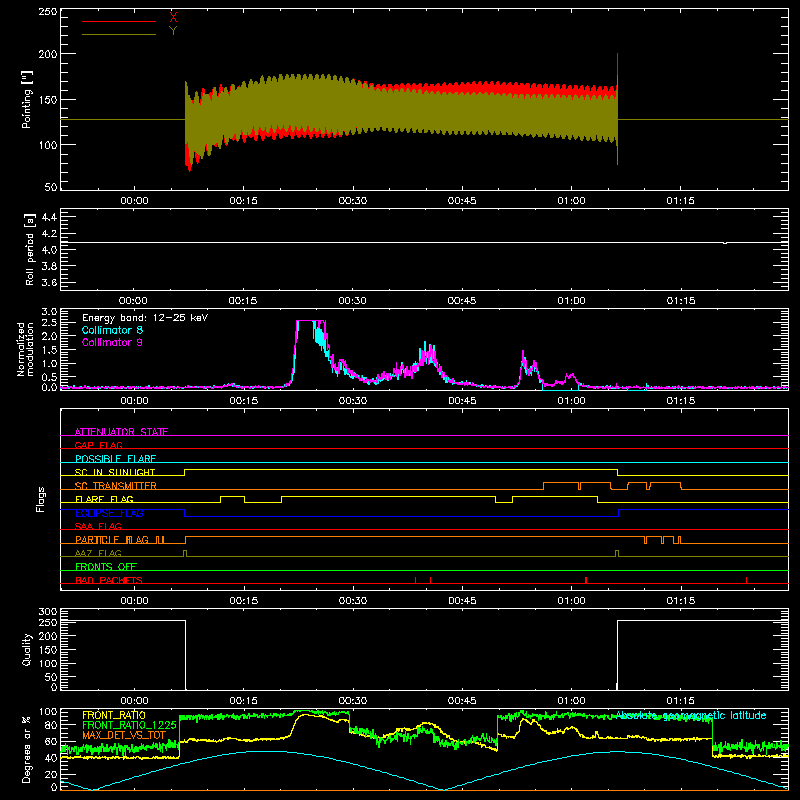
Task: Click the Normalized modulation axis title
Action: (x=25, y=349)
